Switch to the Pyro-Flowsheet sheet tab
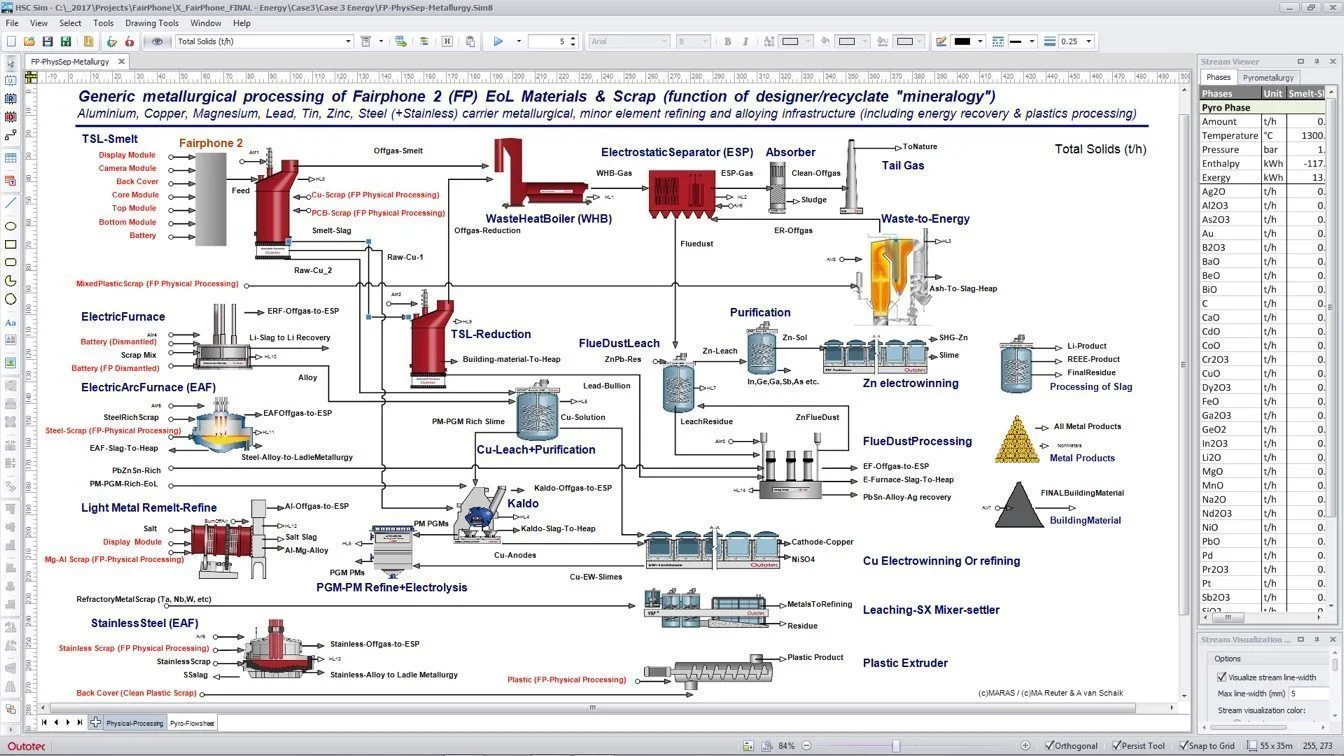The image size is (1344, 756). pos(191,722)
